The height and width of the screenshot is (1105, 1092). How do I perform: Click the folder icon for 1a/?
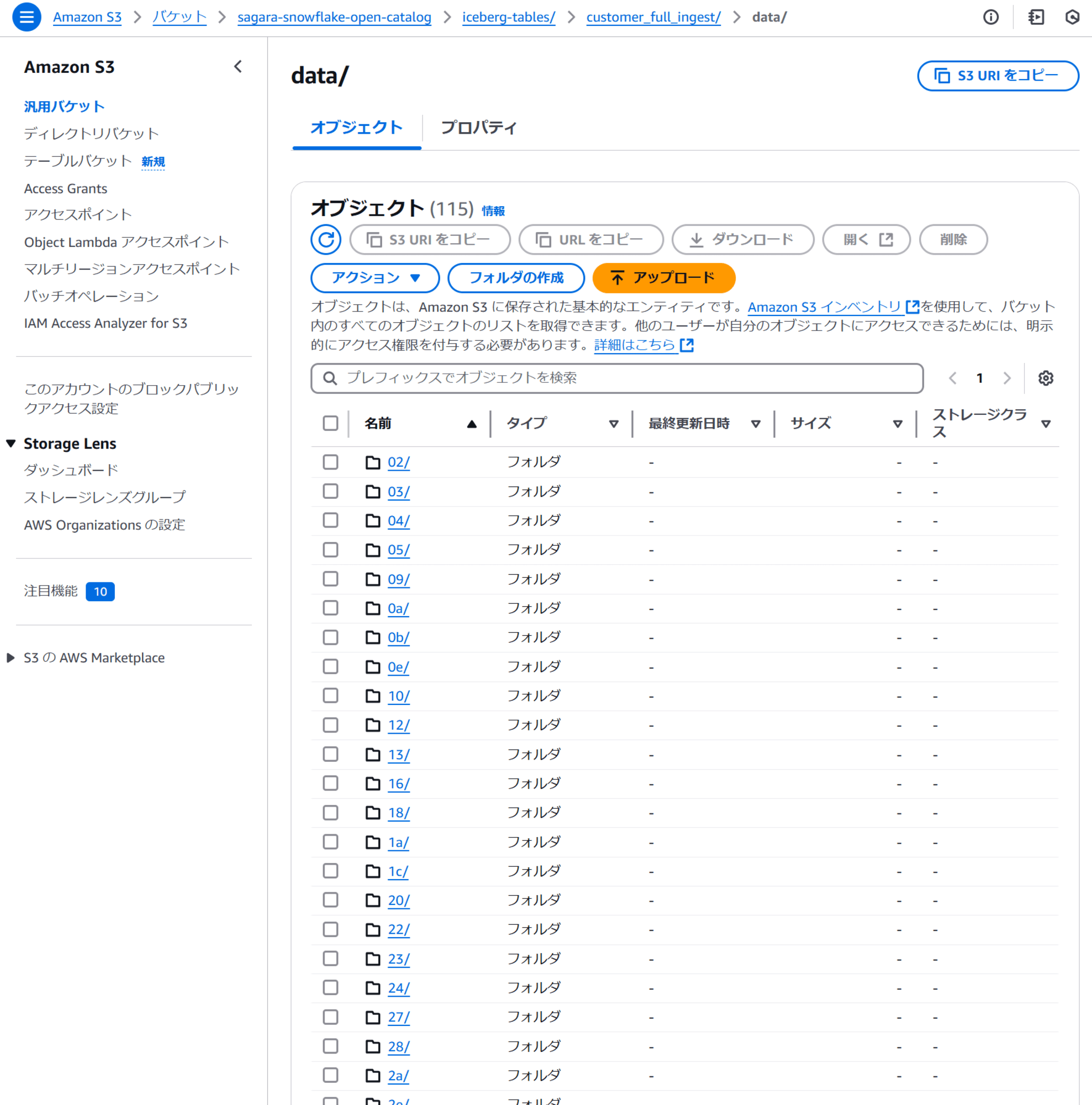click(x=373, y=843)
